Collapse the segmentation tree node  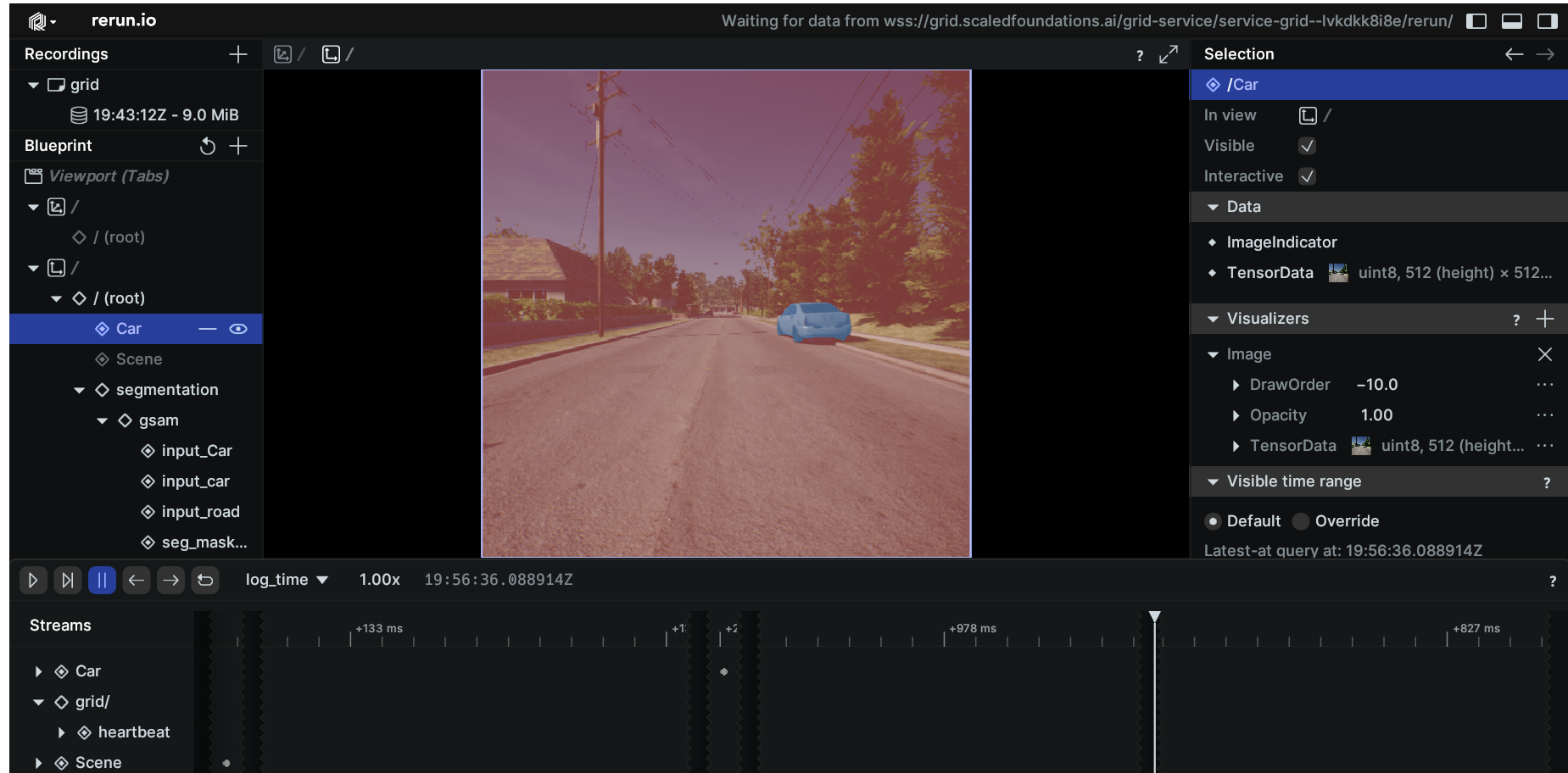(79, 390)
